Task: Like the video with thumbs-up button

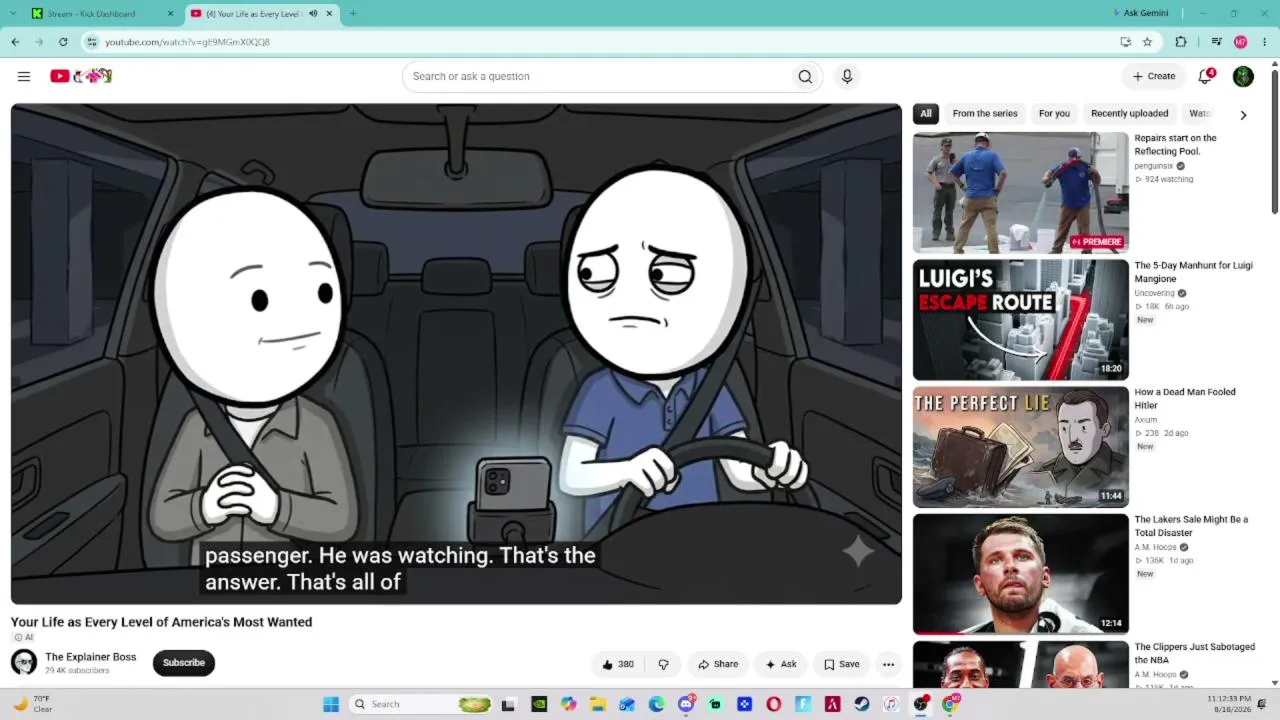Action: coord(618,664)
